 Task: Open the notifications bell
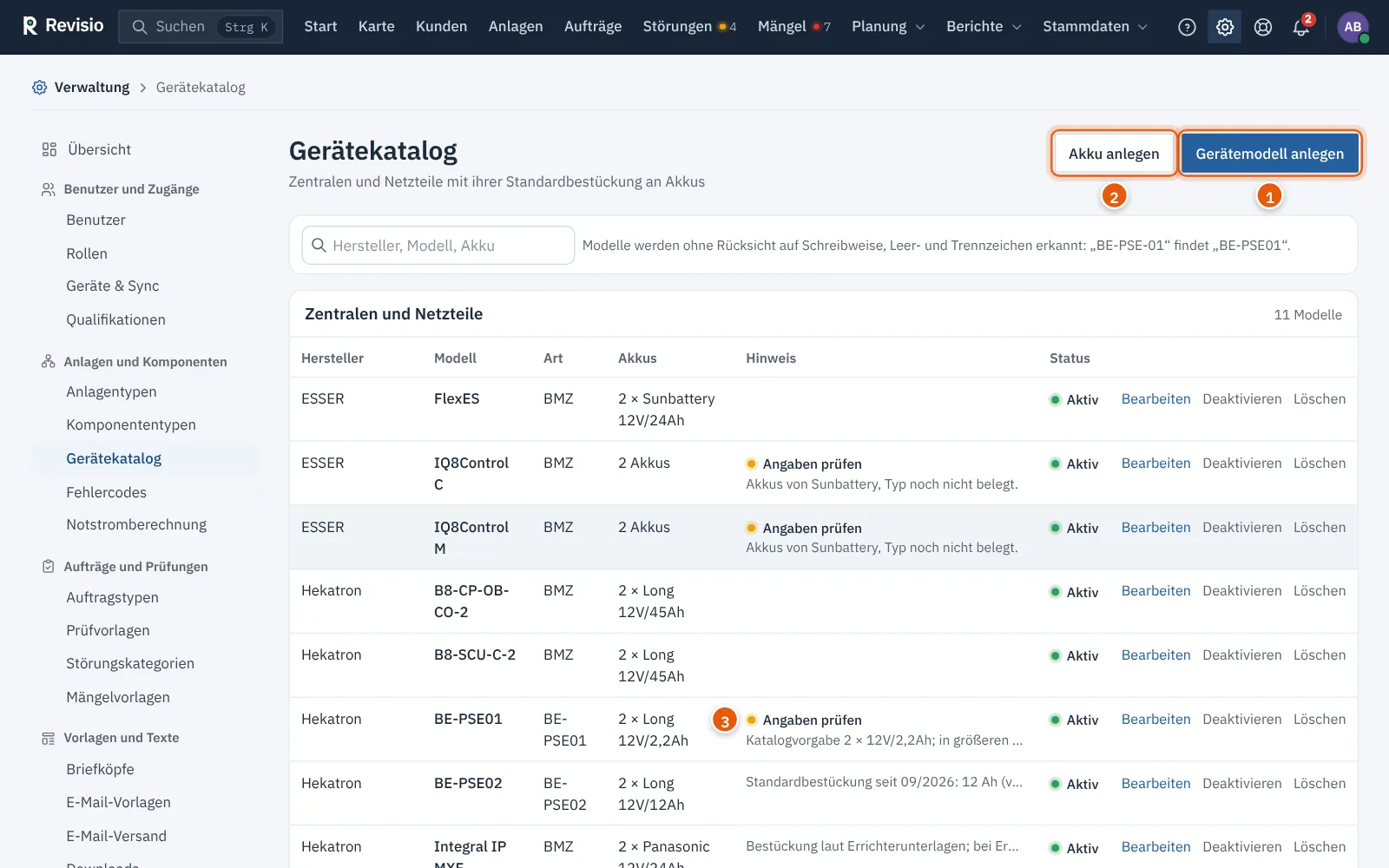tap(1300, 27)
